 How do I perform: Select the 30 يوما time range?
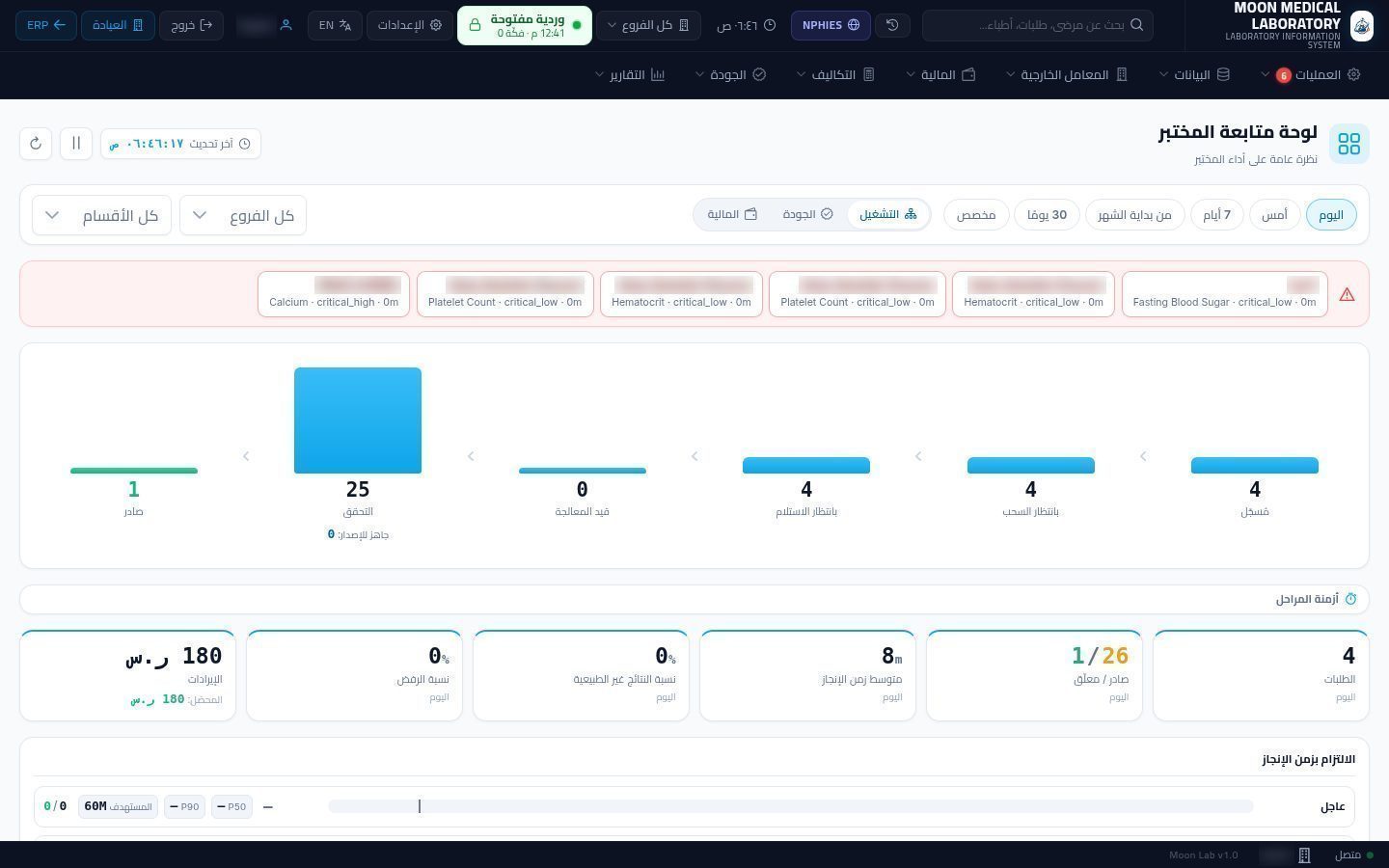pos(1047,215)
